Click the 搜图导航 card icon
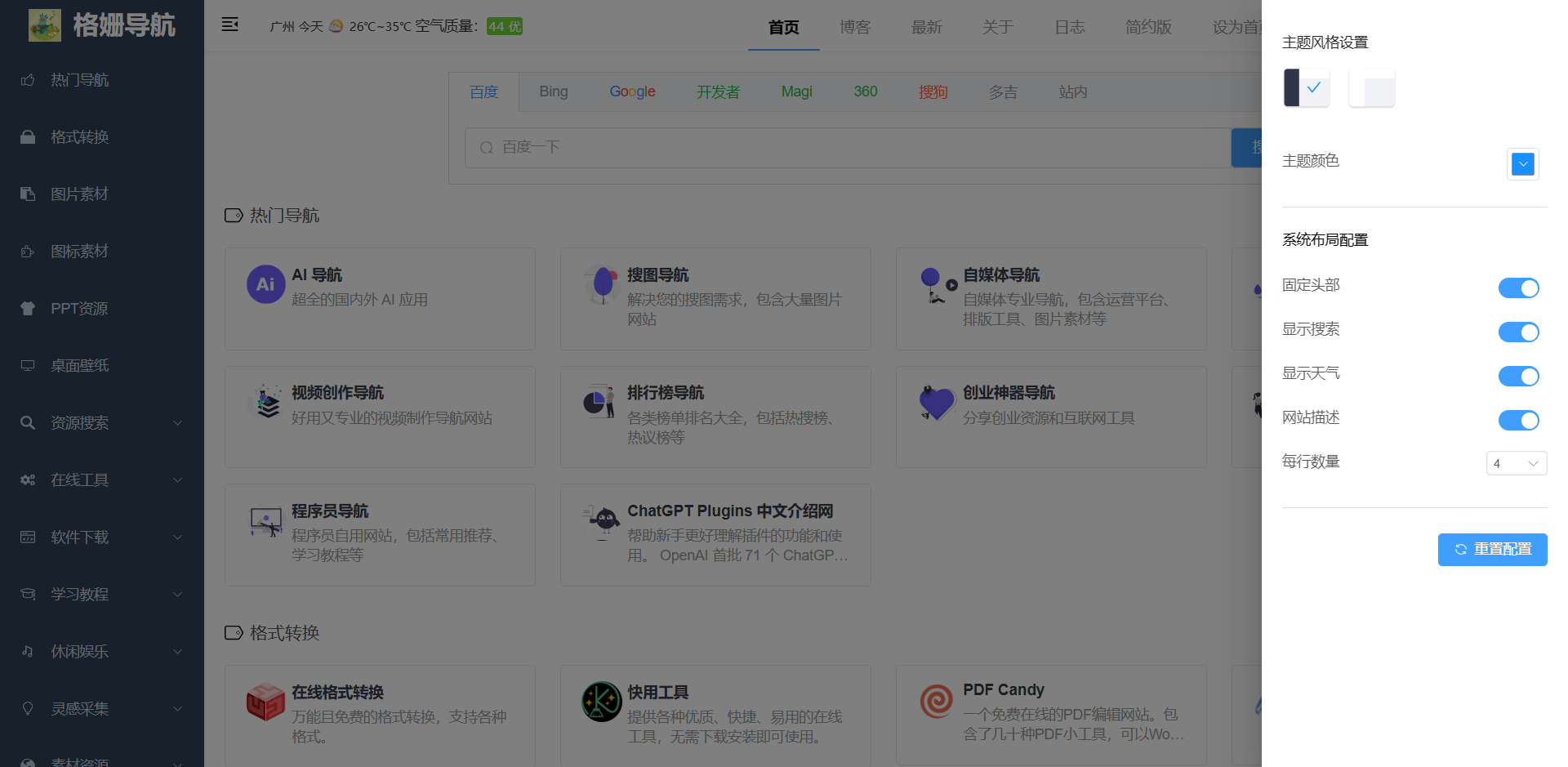 click(x=602, y=284)
